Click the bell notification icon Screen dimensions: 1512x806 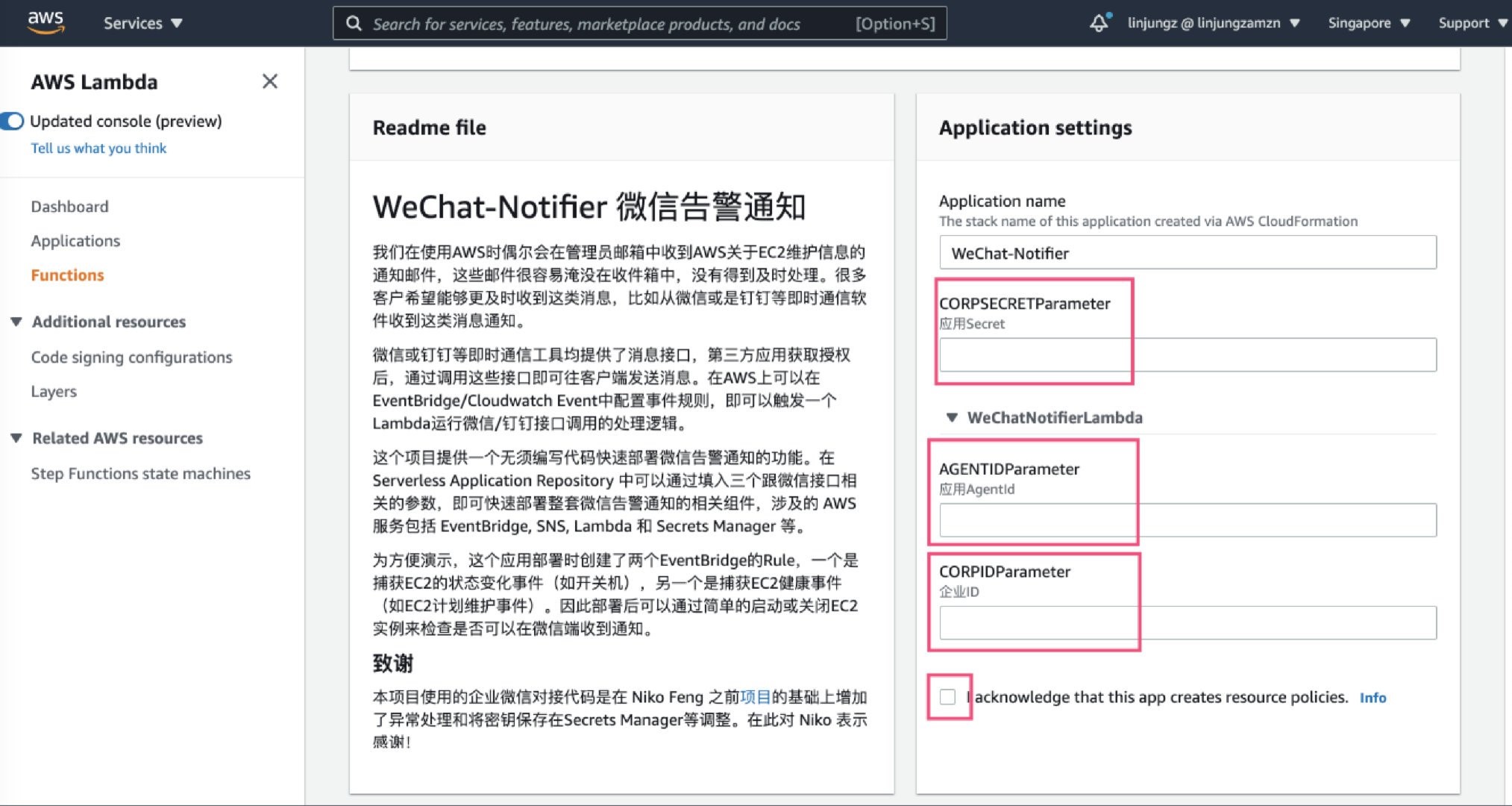pyautogui.click(x=1099, y=22)
